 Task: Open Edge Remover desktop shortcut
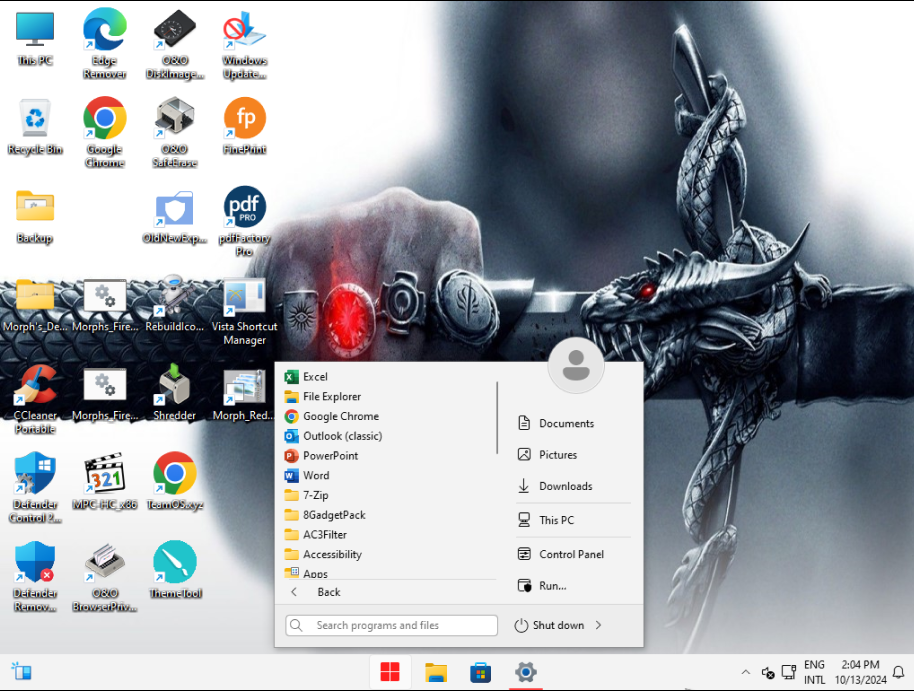[105, 44]
